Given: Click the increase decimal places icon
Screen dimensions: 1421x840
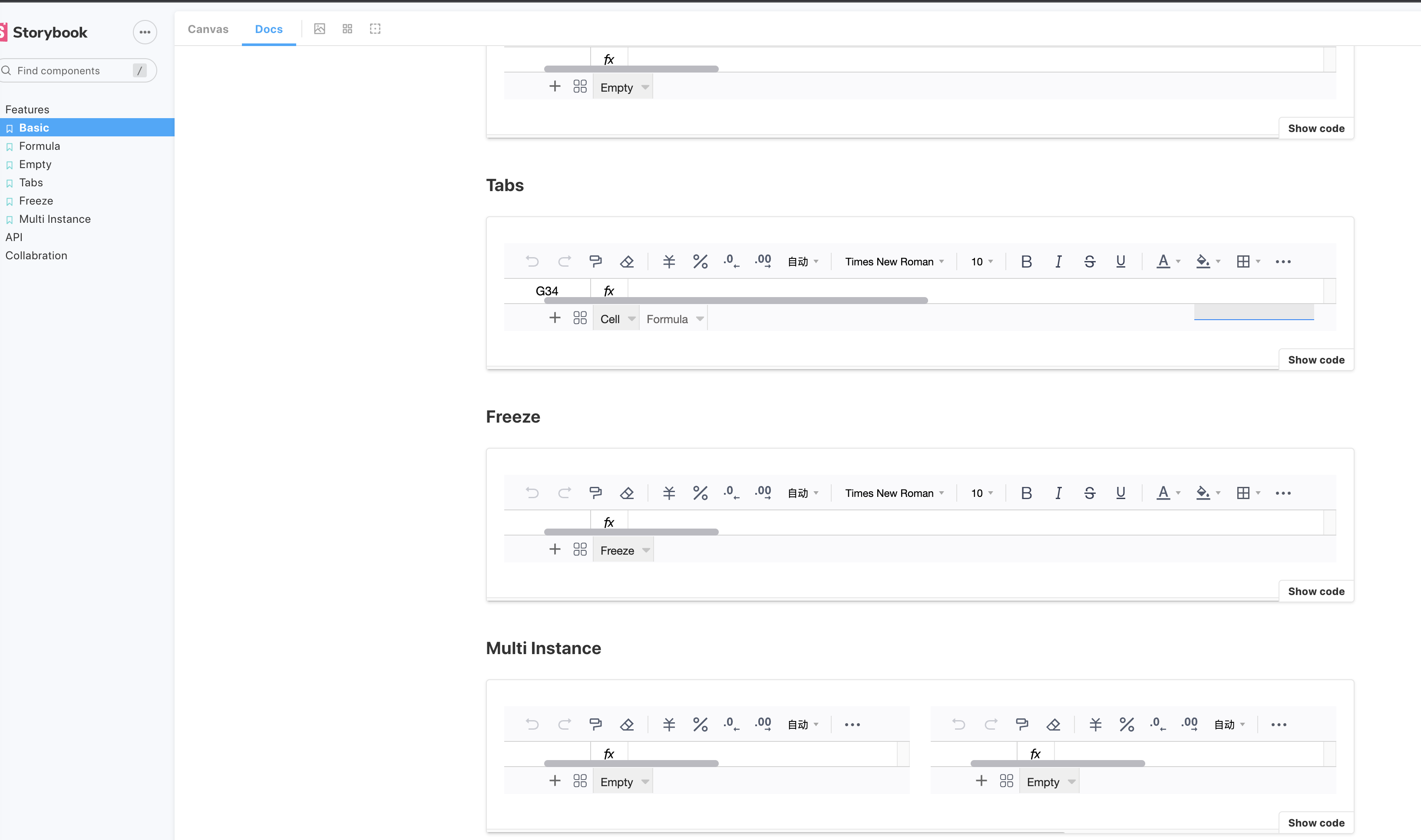Looking at the screenshot, I should (x=763, y=261).
